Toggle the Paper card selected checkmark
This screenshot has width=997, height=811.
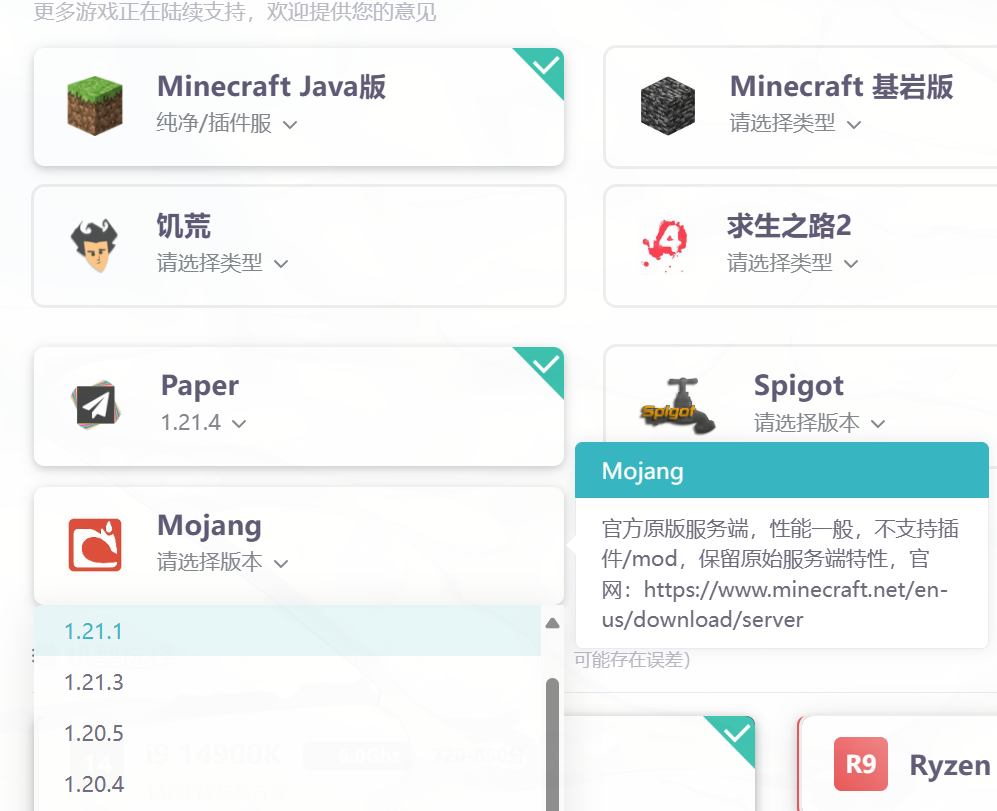tap(545, 366)
